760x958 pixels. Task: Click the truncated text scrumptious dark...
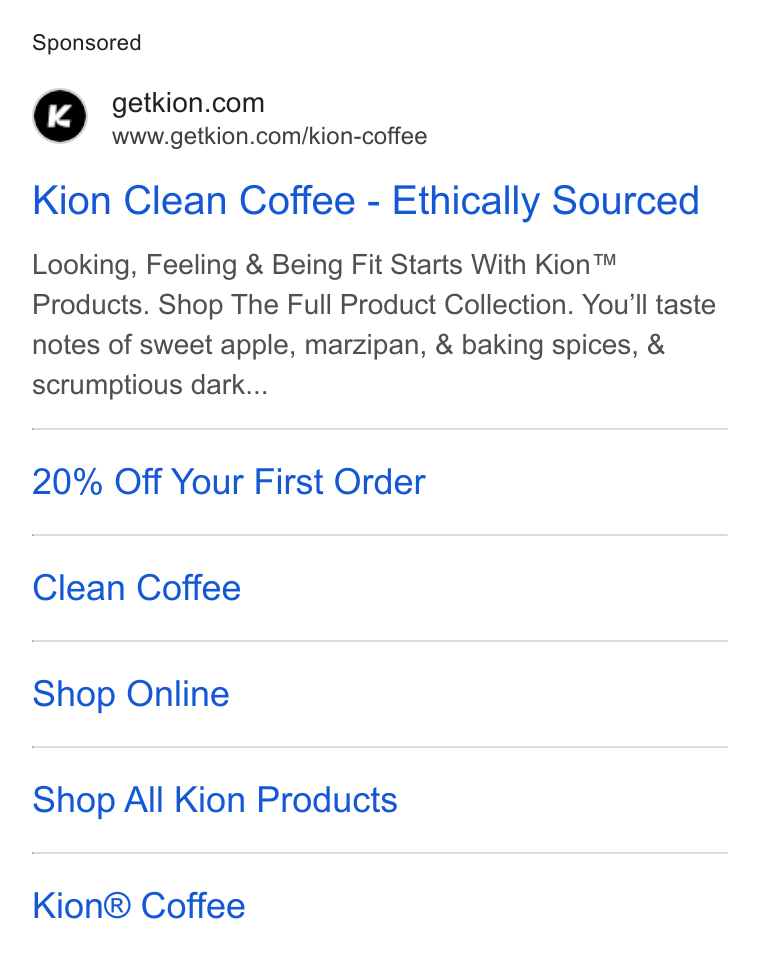tap(150, 385)
